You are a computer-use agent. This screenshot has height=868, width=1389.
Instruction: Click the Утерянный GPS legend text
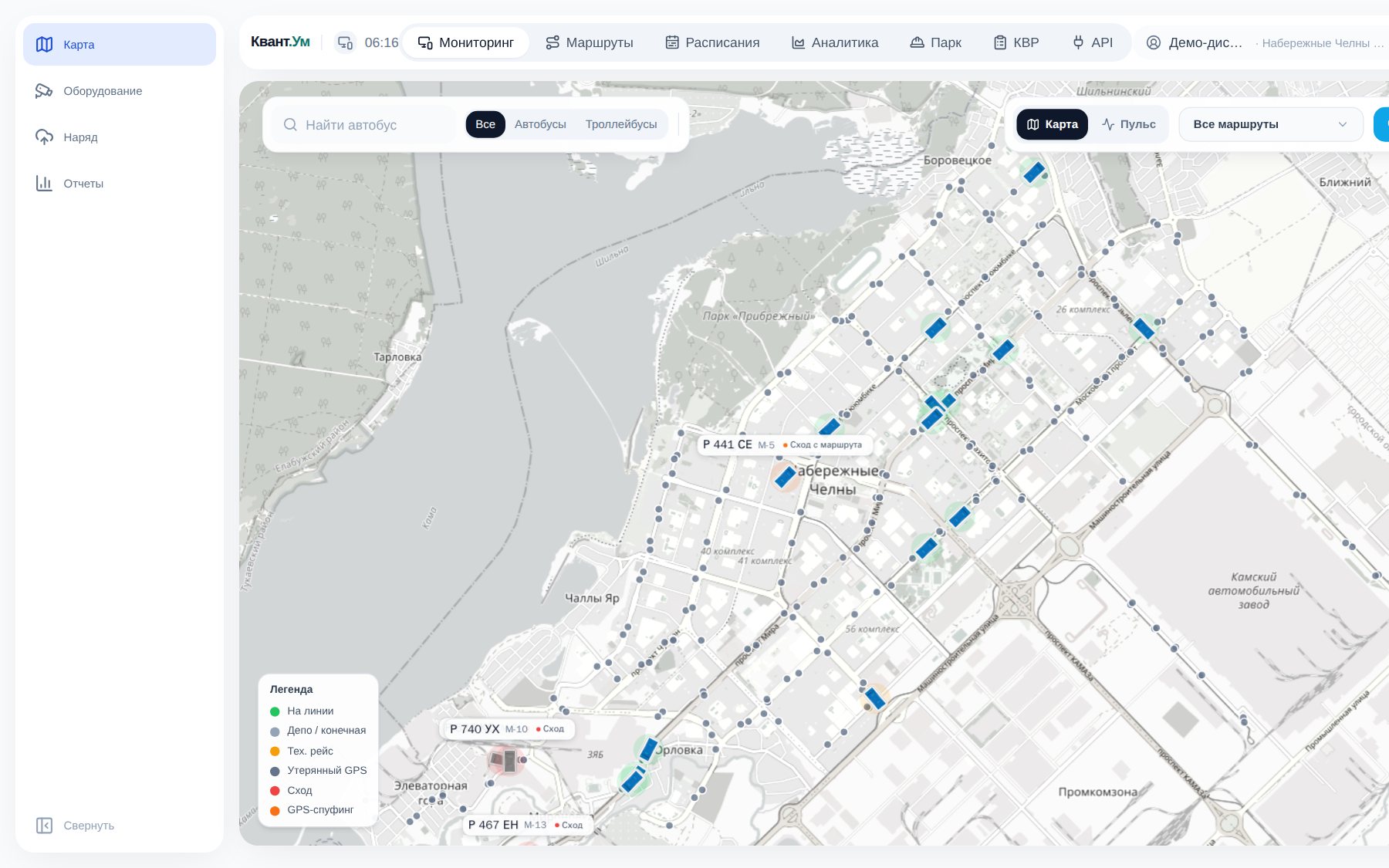pos(327,771)
